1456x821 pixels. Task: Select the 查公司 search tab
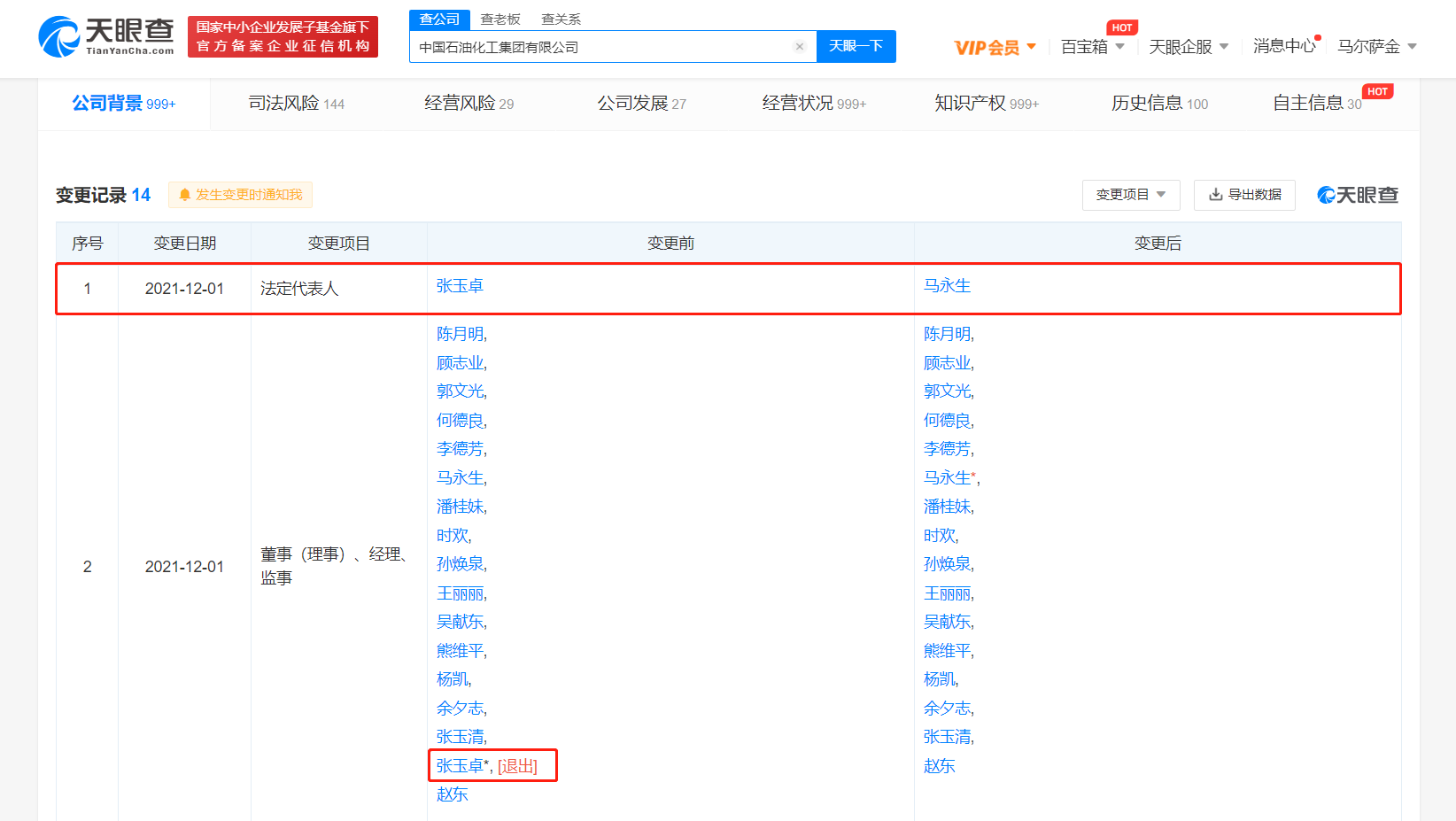[439, 19]
